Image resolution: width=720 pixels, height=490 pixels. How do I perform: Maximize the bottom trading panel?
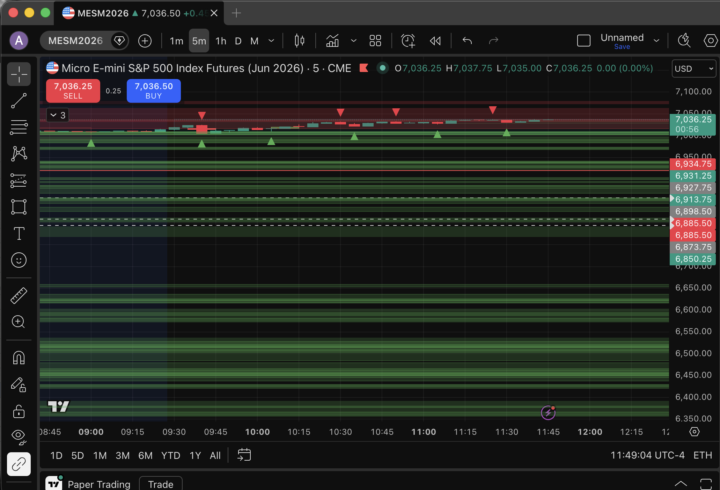(705, 484)
